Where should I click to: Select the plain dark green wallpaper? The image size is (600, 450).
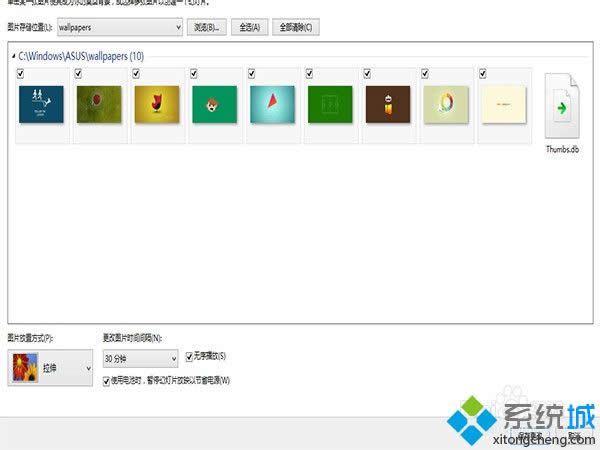tap(329, 105)
